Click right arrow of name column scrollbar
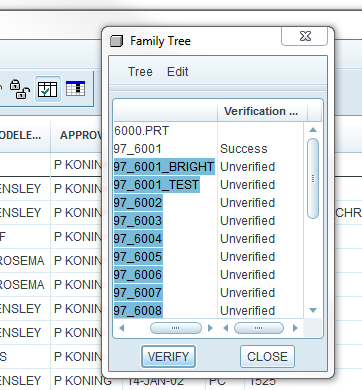This screenshot has width=362, height=390. click(210, 328)
